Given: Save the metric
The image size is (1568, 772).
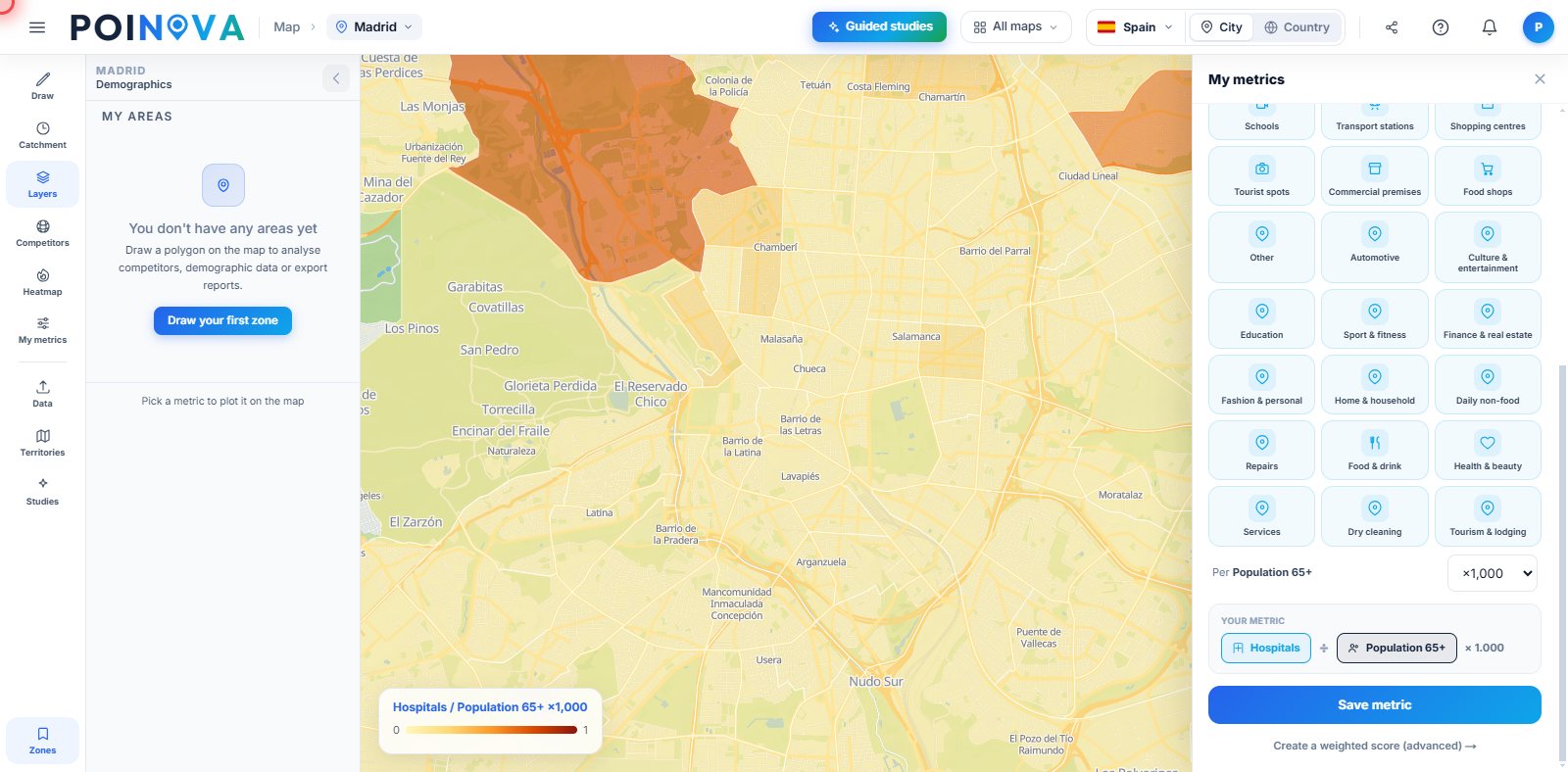Looking at the screenshot, I should pos(1375,705).
